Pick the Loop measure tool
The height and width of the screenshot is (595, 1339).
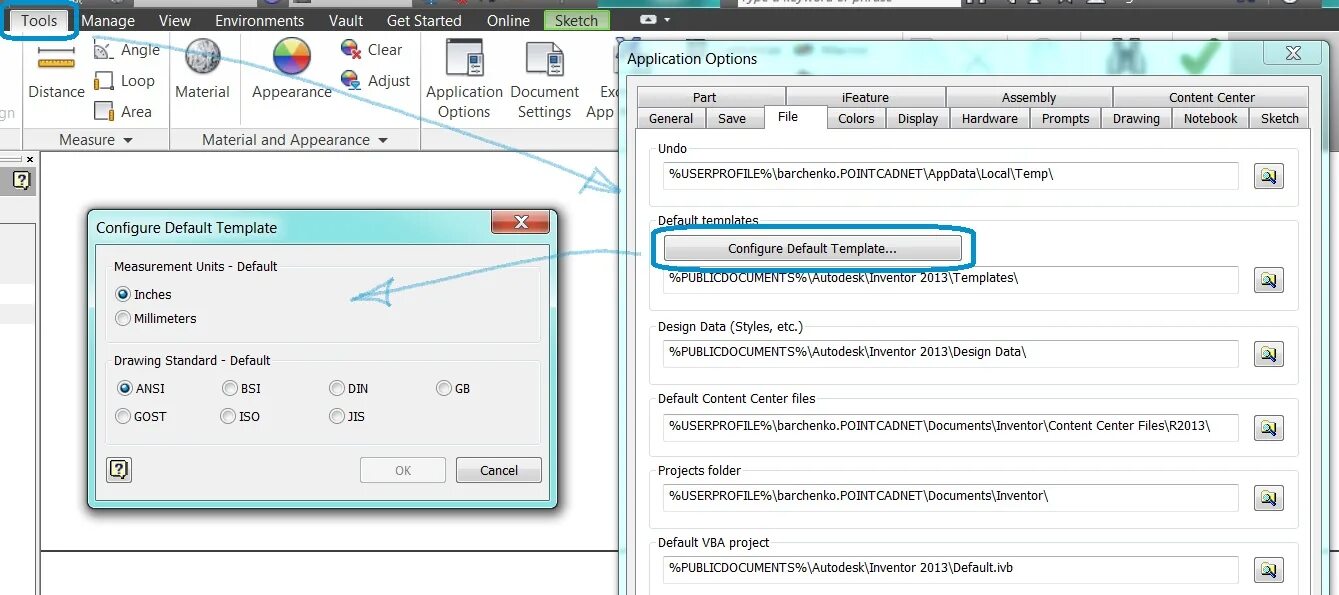pos(125,81)
